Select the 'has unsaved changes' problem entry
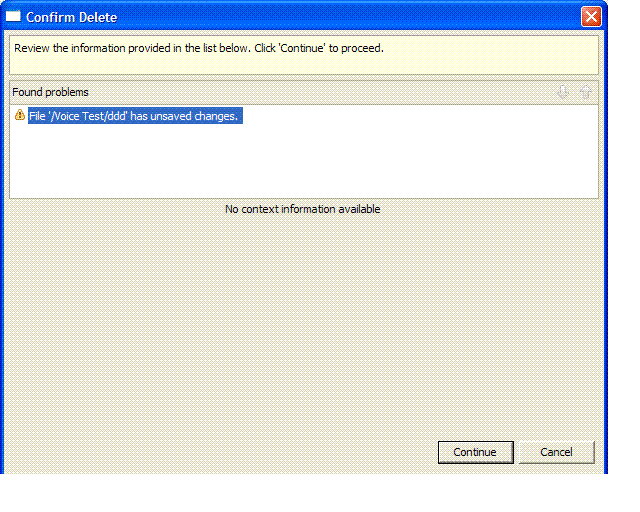This screenshot has height=512, width=640. [x=135, y=116]
